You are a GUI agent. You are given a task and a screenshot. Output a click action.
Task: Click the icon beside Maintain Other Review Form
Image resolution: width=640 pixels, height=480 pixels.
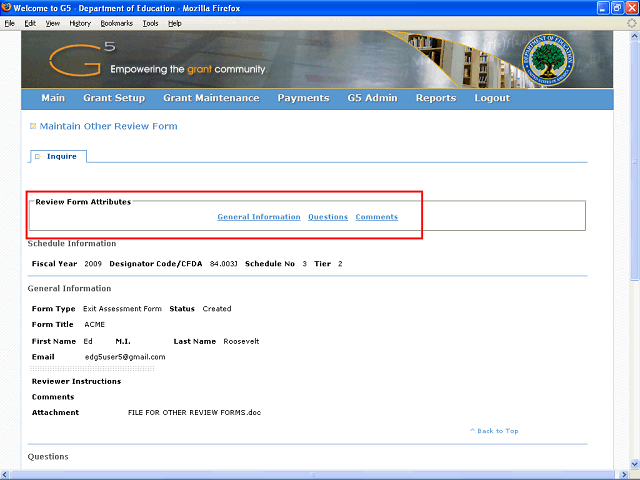[33, 126]
